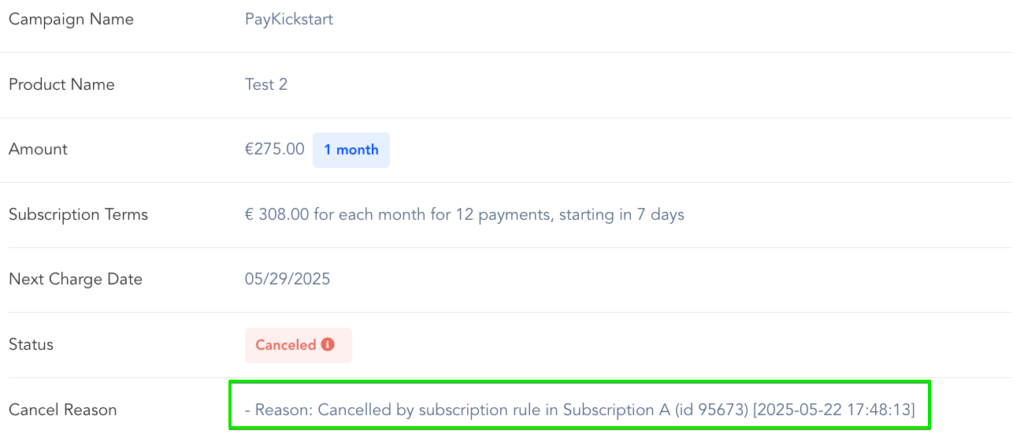Click the Canceled status badge
Screen dimensions: 1024x438
297,345
